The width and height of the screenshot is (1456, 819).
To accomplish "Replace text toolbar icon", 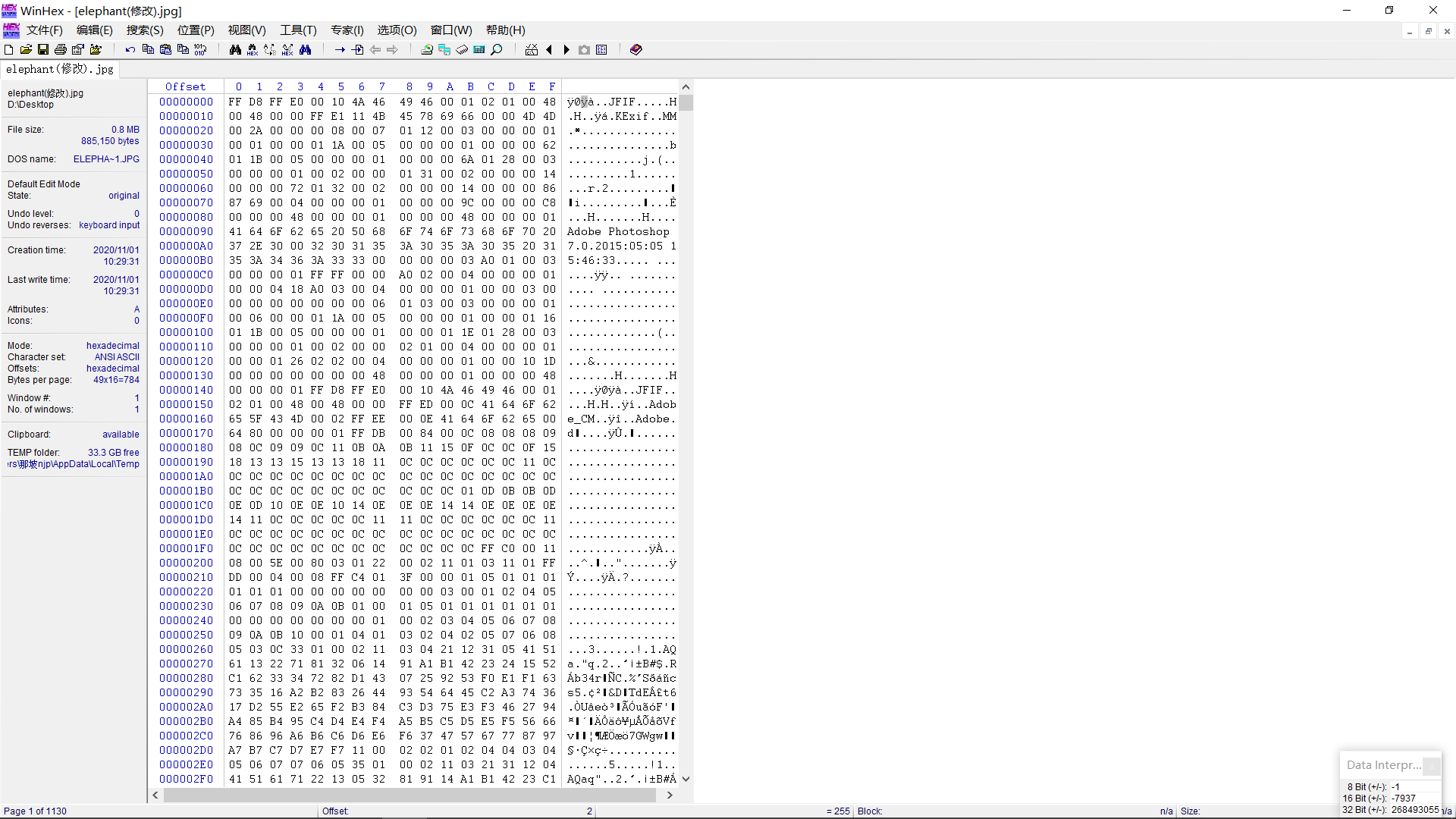I will tap(270, 50).
